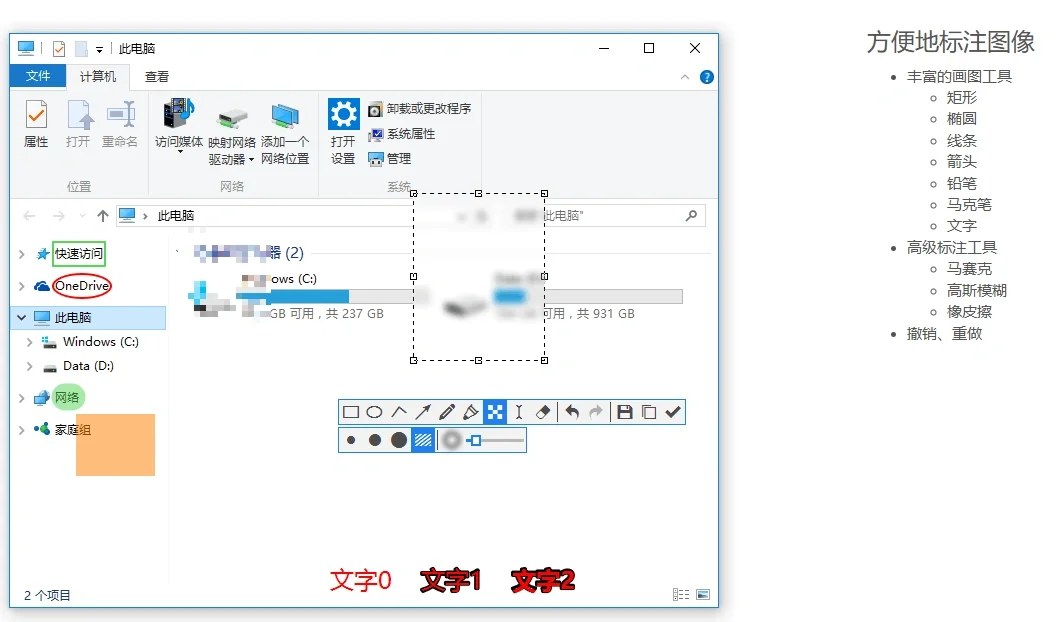Select the Pencil drawing tool
Image resolution: width=1064 pixels, height=622 pixels.
pyautogui.click(x=447, y=411)
